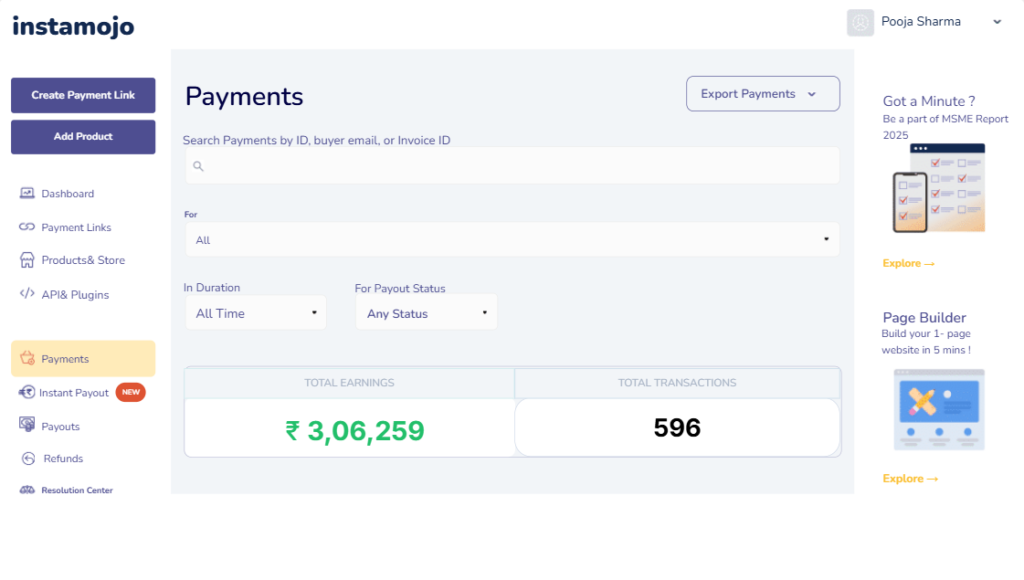
Task: Click the Page Builder illustration
Action: (939, 410)
